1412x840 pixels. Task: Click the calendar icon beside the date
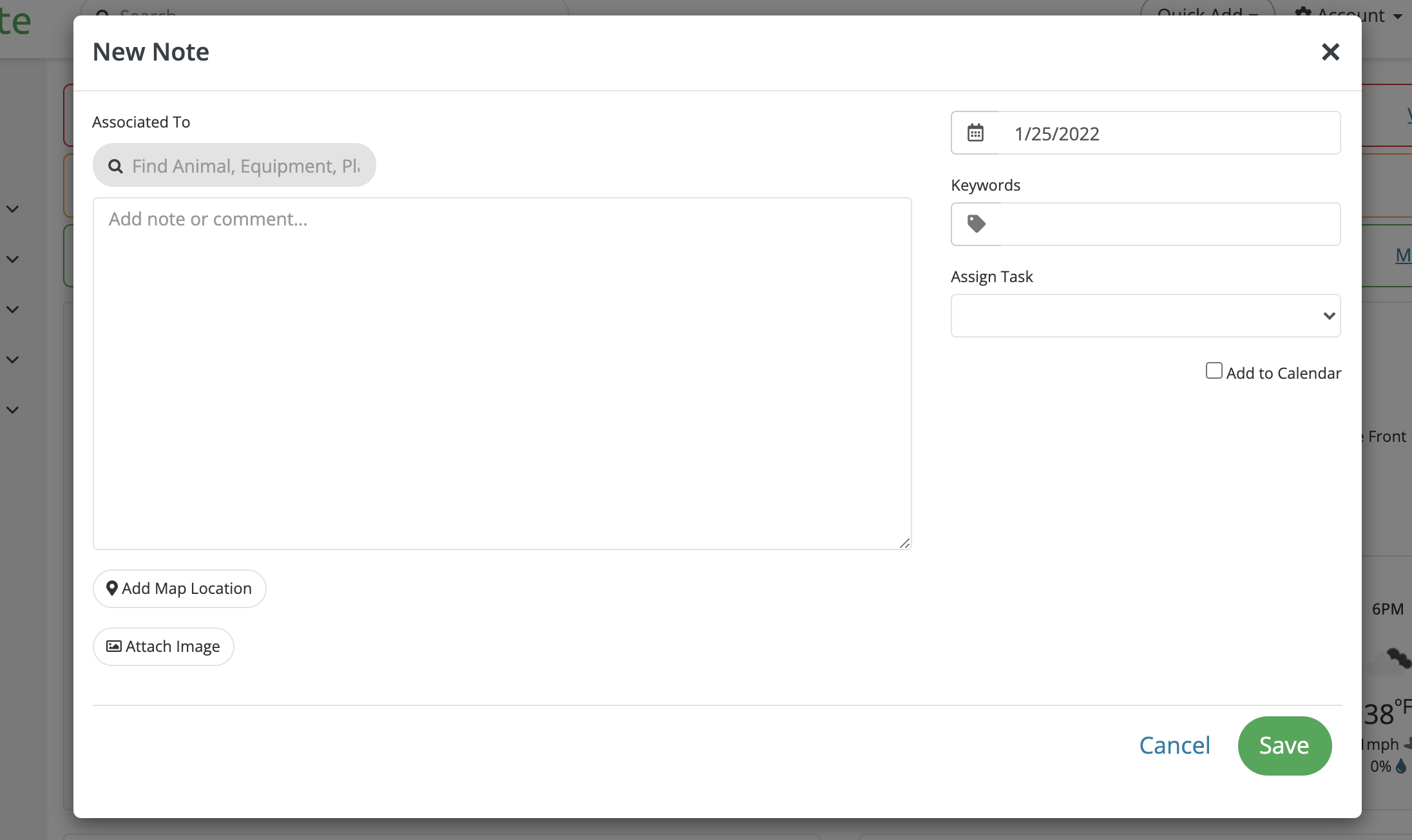[x=975, y=133]
